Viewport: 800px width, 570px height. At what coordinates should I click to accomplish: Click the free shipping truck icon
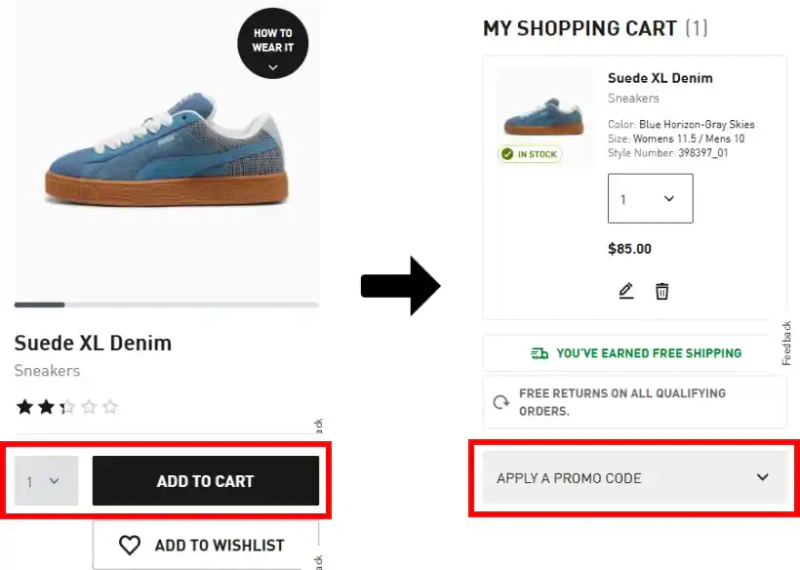pos(540,353)
